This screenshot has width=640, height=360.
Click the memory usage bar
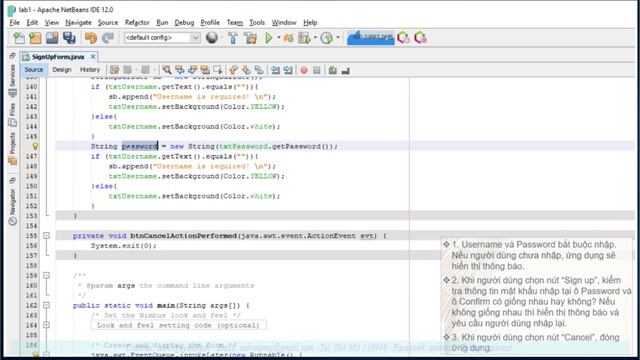pos(371,38)
